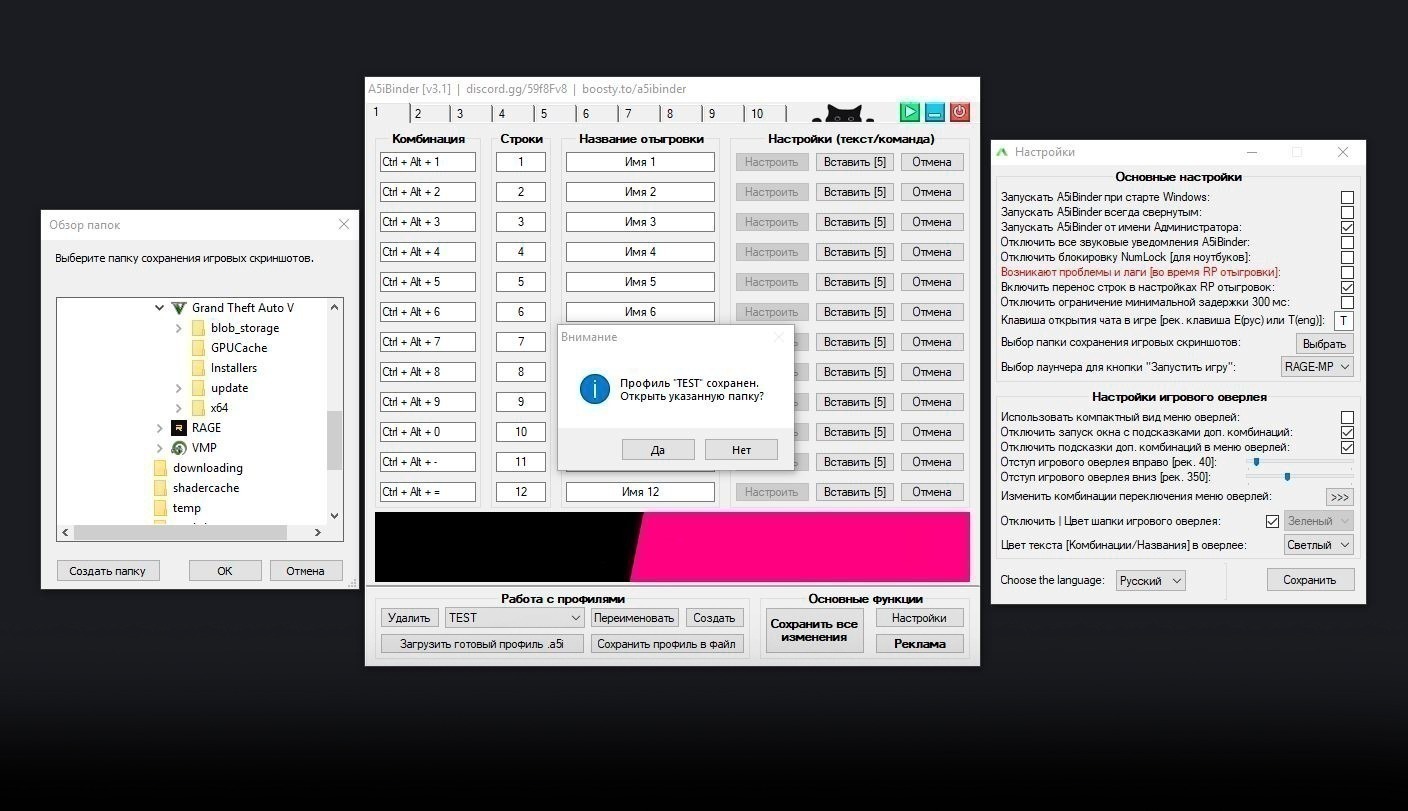This screenshot has width=1408, height=811.
Task: Click Создать папку in folder browser
Action: click(x=108, y=571)
